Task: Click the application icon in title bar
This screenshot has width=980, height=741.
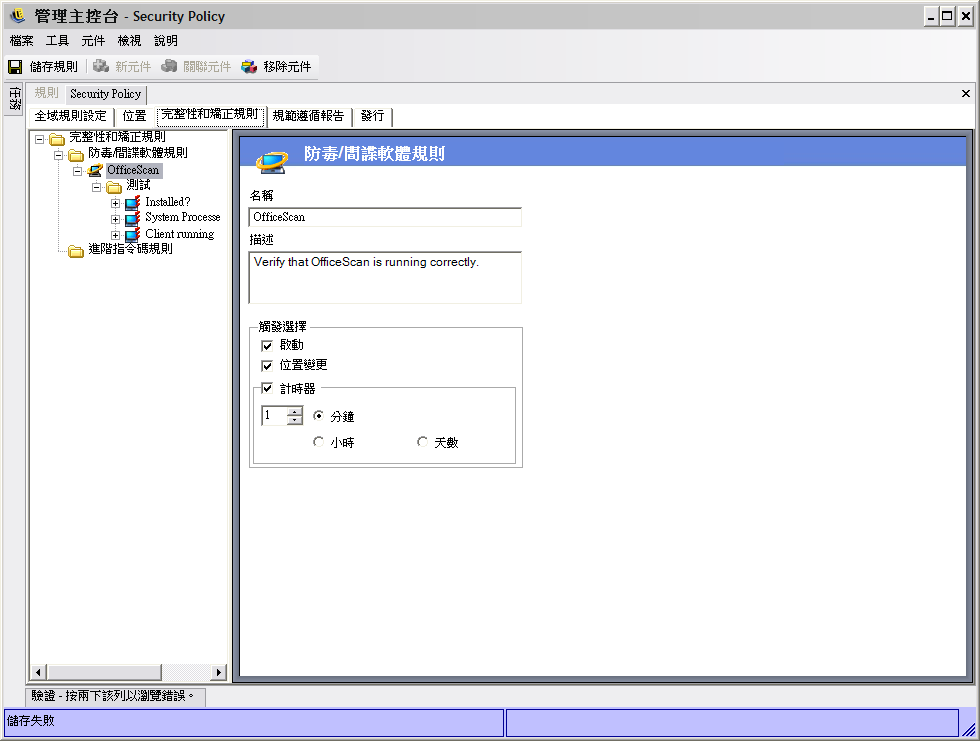Action: pyautogui.click(x=18, y=15)
